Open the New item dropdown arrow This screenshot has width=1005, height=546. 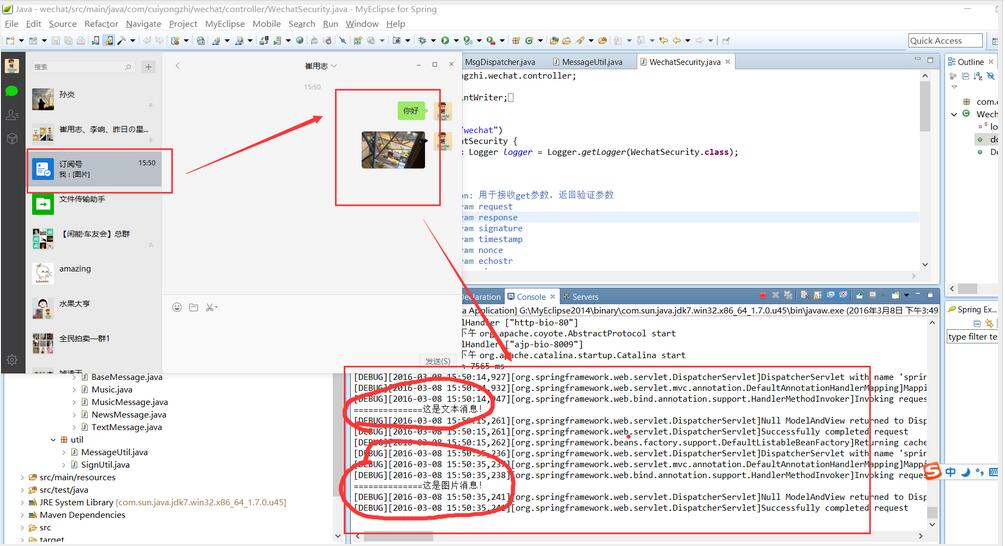(21, 40)
